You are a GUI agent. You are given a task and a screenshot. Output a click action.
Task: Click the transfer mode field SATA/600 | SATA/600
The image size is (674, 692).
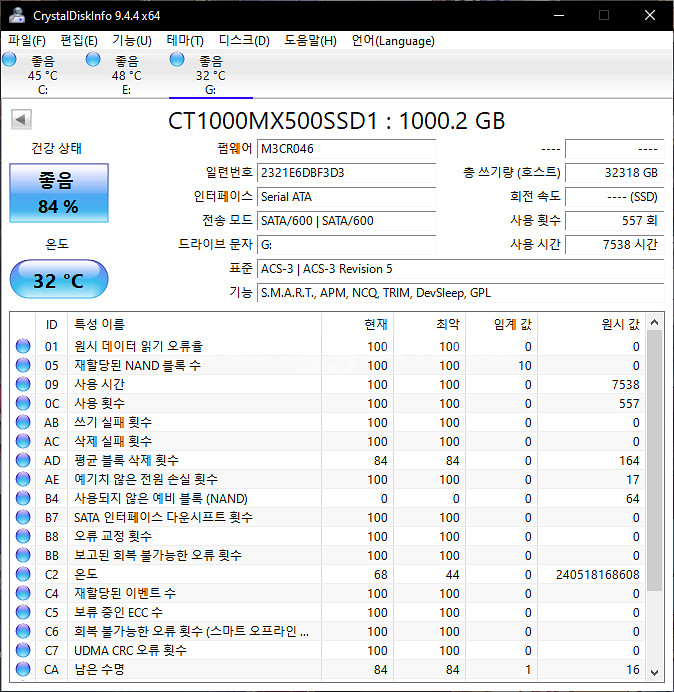point(346,221)
